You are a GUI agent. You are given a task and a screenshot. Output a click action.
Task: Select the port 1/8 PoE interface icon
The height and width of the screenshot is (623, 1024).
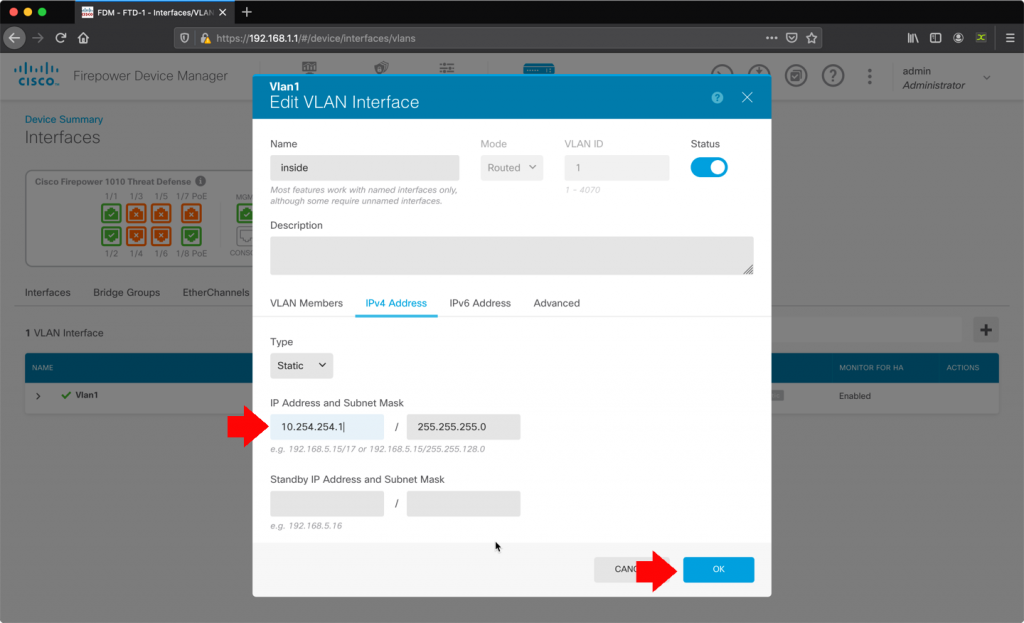point(192,237)
